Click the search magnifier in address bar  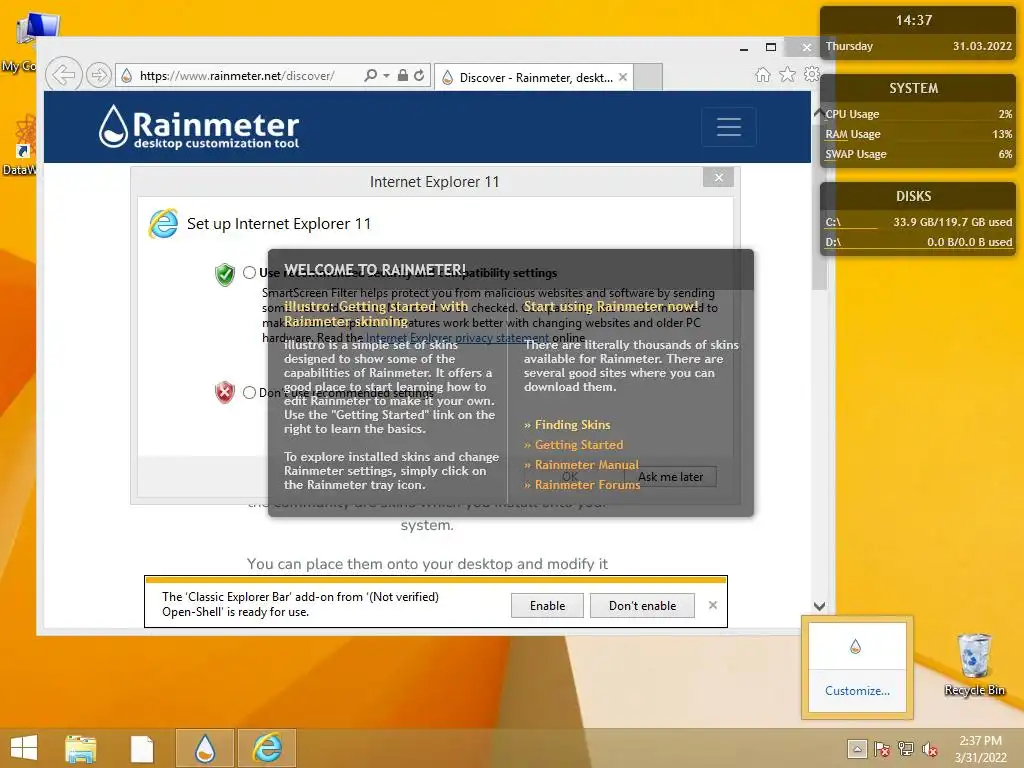pyautogui.click(x=370, y=76)
